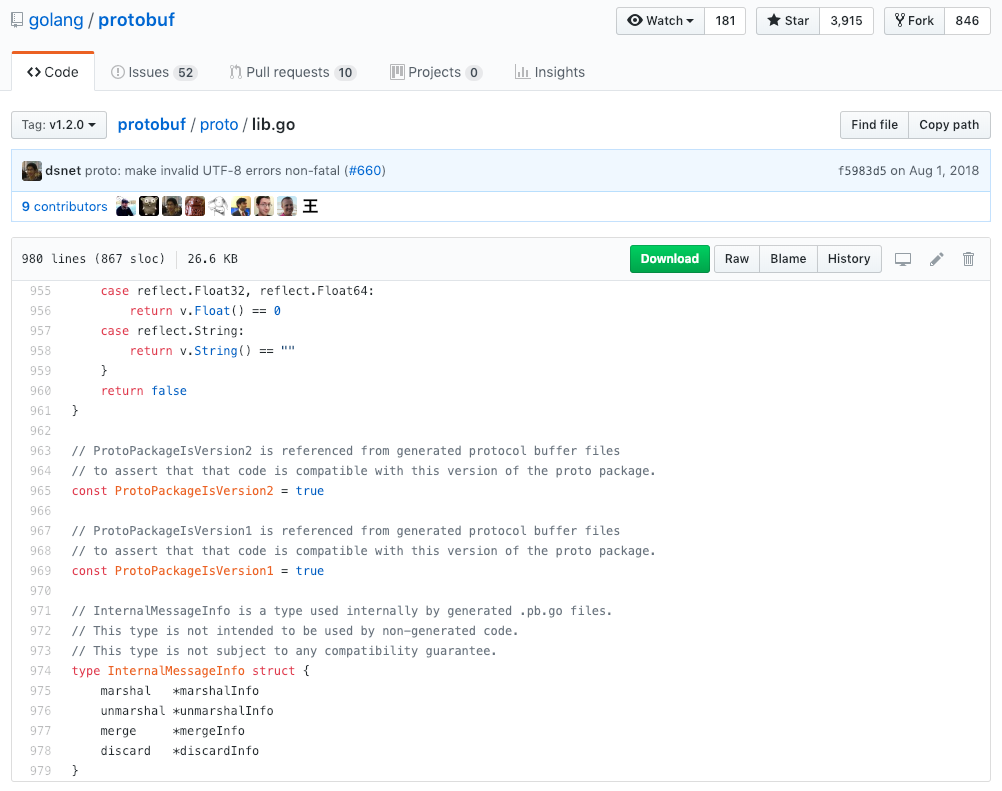Open the Blame view
Screen dimensions: 1002x791
coord(788,259)
